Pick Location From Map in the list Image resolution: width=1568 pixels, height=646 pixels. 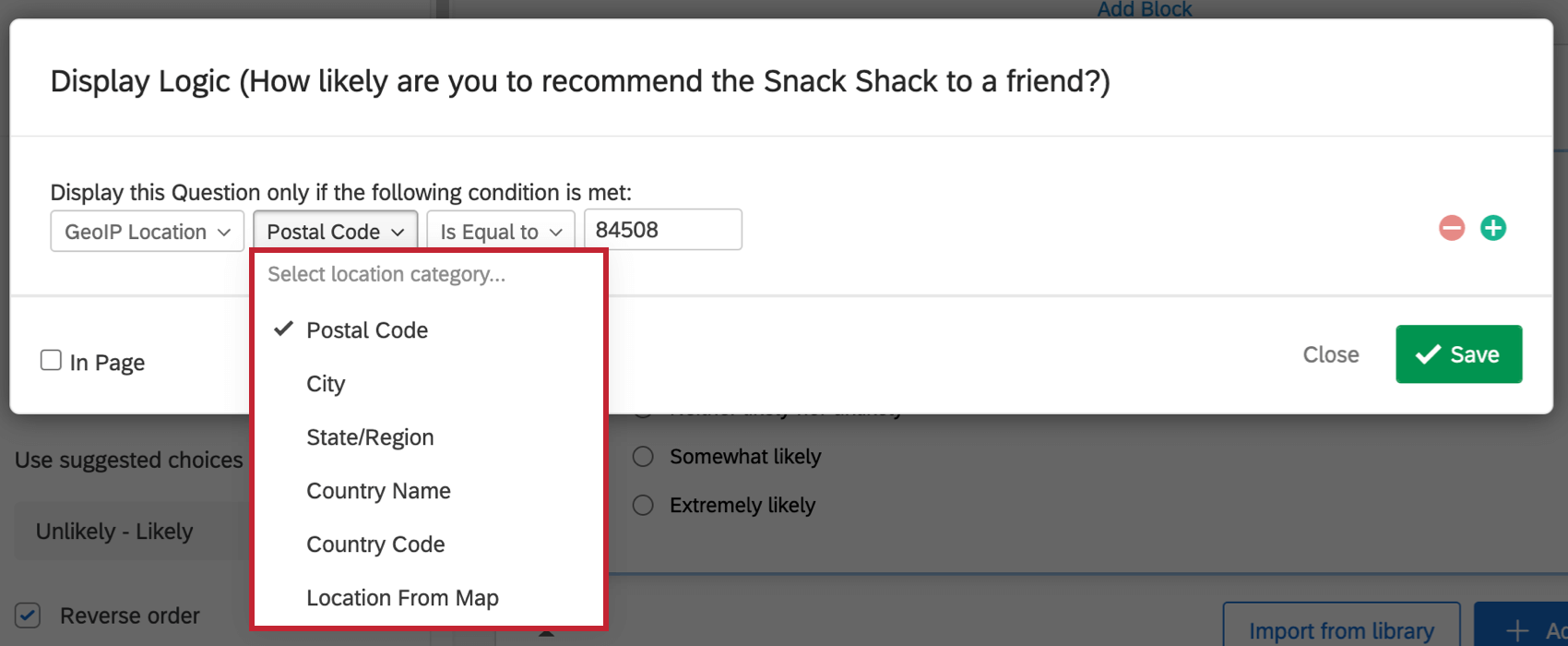[402, 597]
